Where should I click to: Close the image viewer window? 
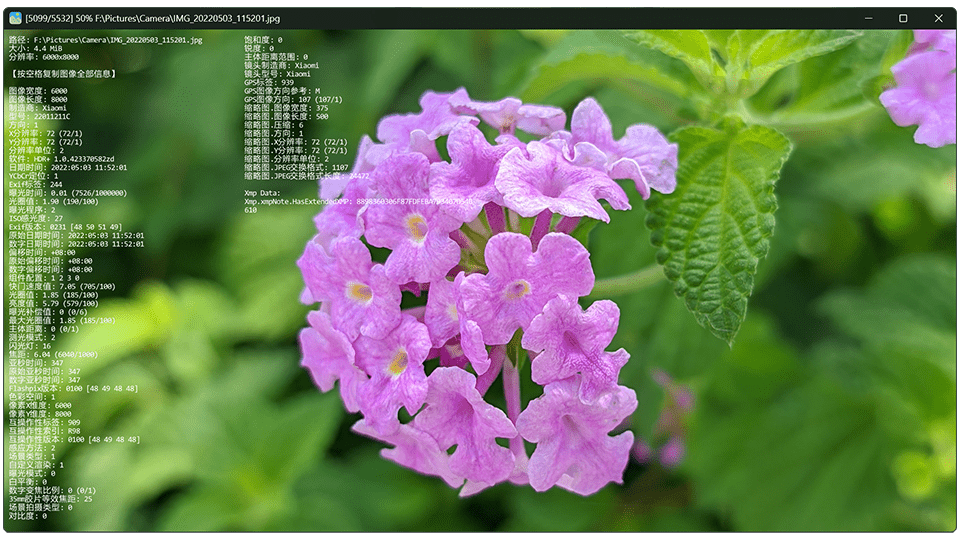pos(939,18)
